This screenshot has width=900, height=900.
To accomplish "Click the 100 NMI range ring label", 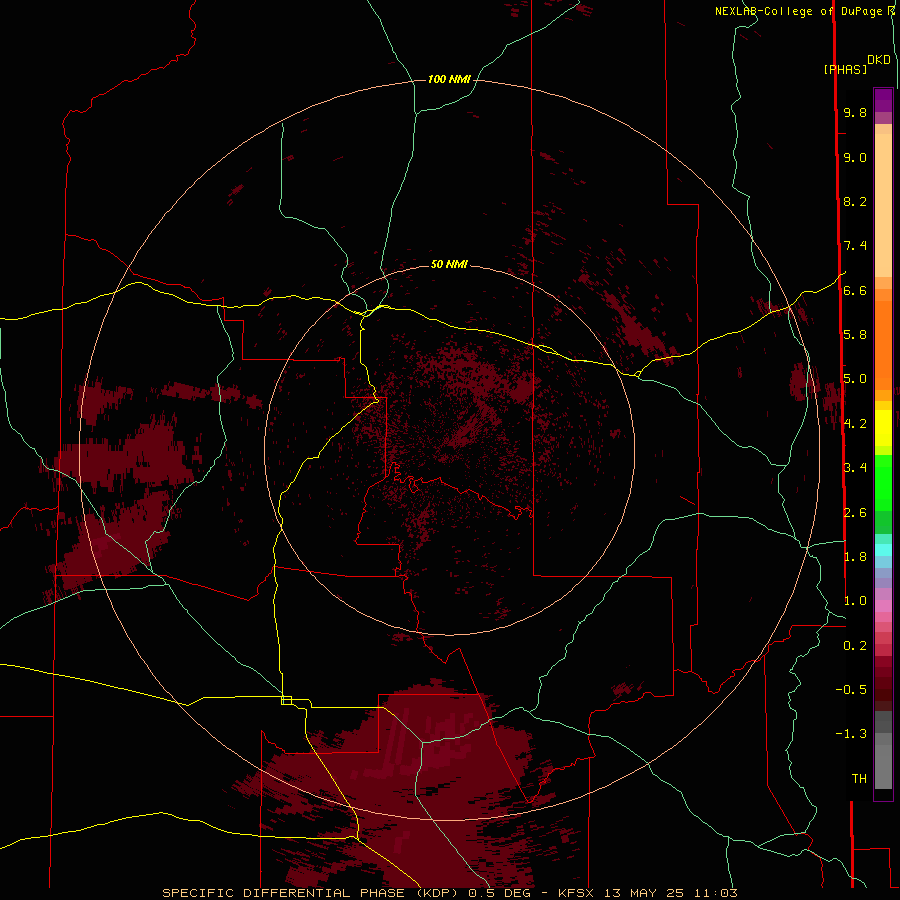I will pyautogui.click(x=449, y=79).
